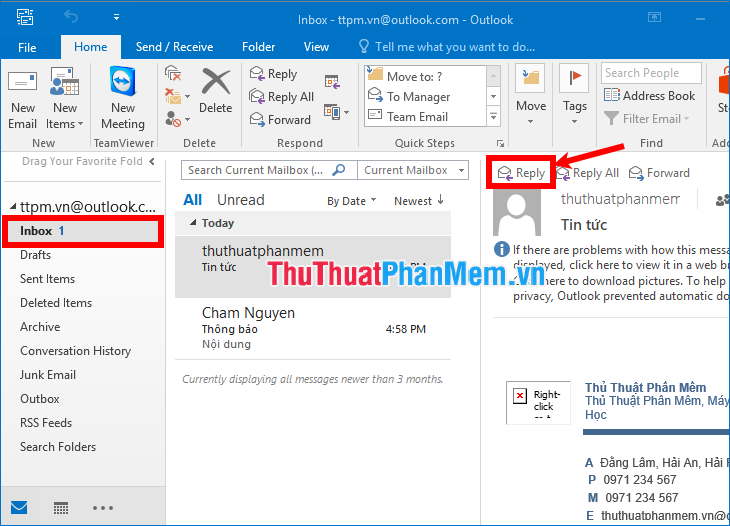
Task: Collapse the ttpm.vn@outlook.com account tree
Action: (13, 206)
